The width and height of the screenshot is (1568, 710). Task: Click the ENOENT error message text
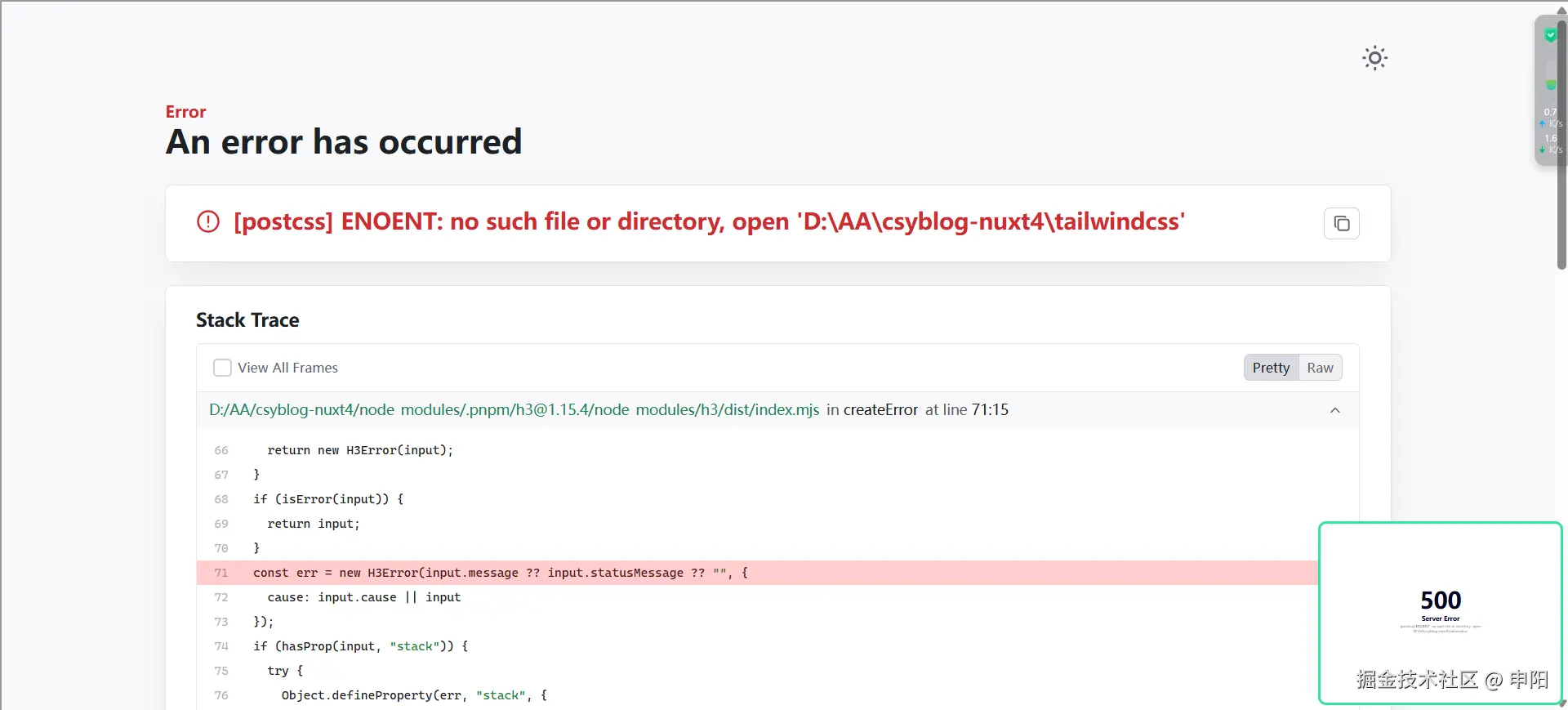[x=709, y=221]
